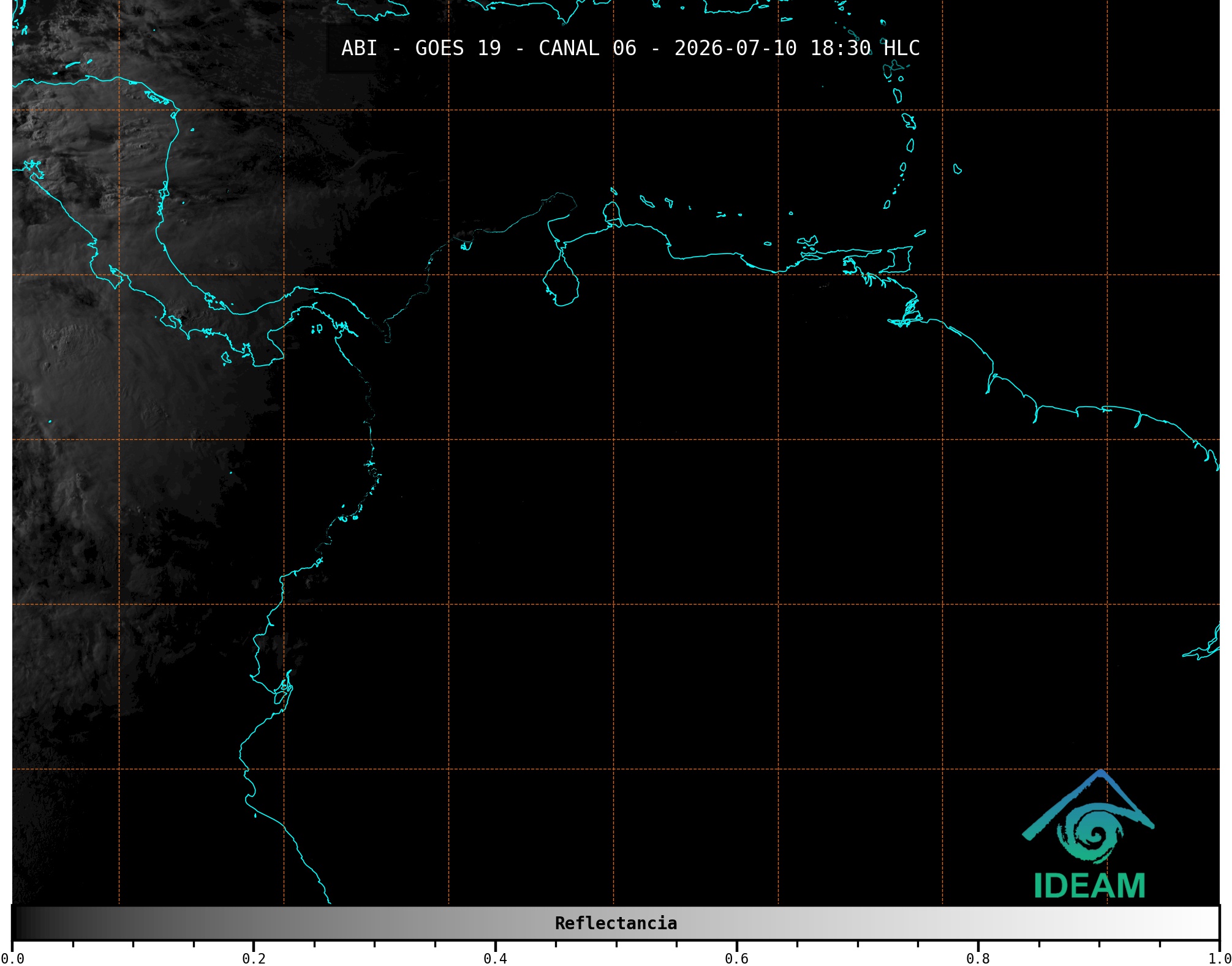This screenshot has height=966, width=1232.
Task: Click the IDEAM logo
Action: (1089, 834)
